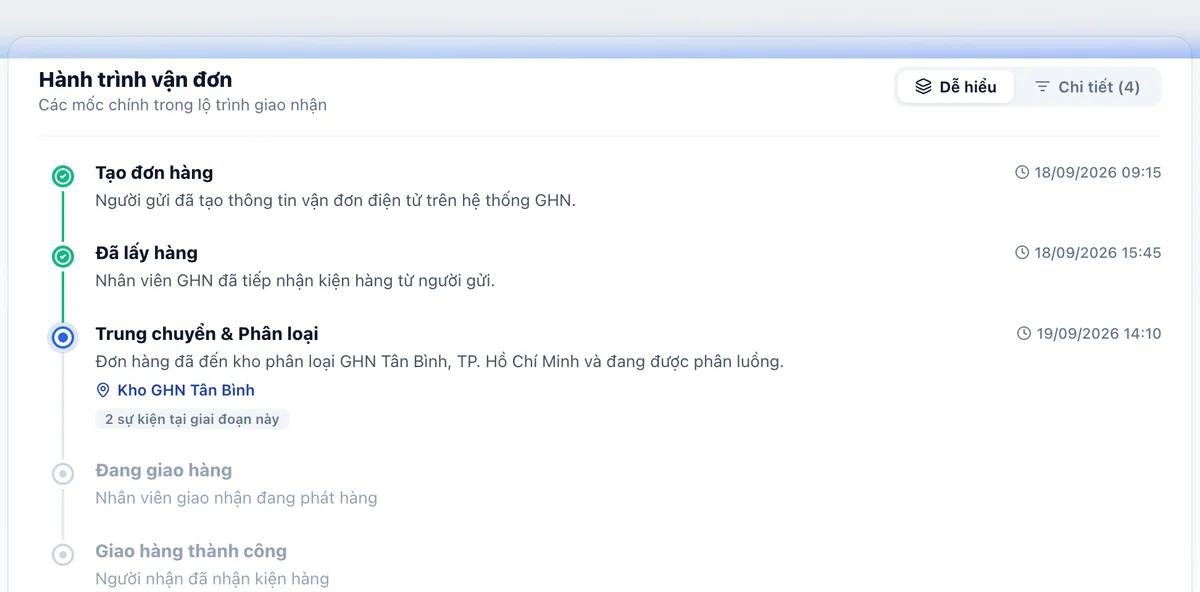Switch to the Chi tiết (4) tab
1200x592 pixels.
(x=1087, y=87)
